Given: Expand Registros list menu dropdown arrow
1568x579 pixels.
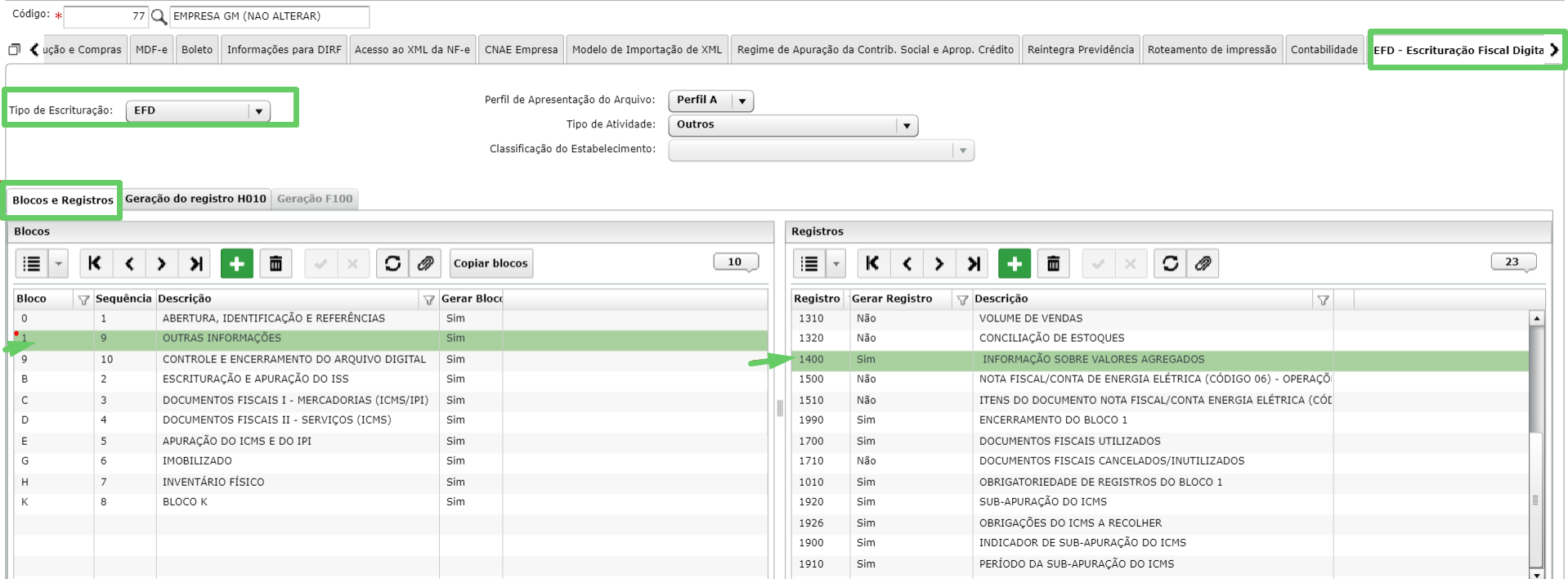Looking at the screenshot, I should 836,263.
